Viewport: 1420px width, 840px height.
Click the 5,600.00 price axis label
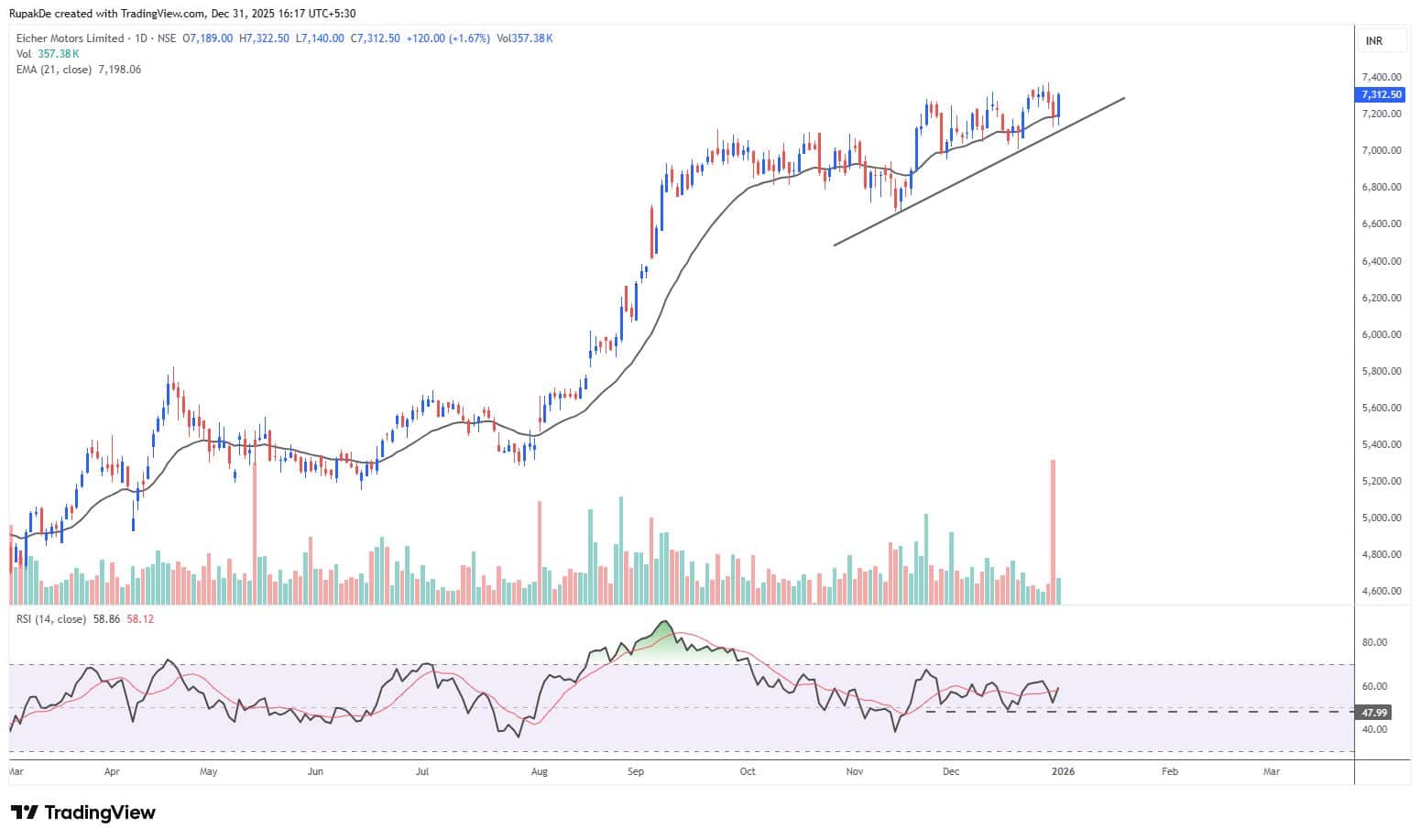(x=1382, y=408)
